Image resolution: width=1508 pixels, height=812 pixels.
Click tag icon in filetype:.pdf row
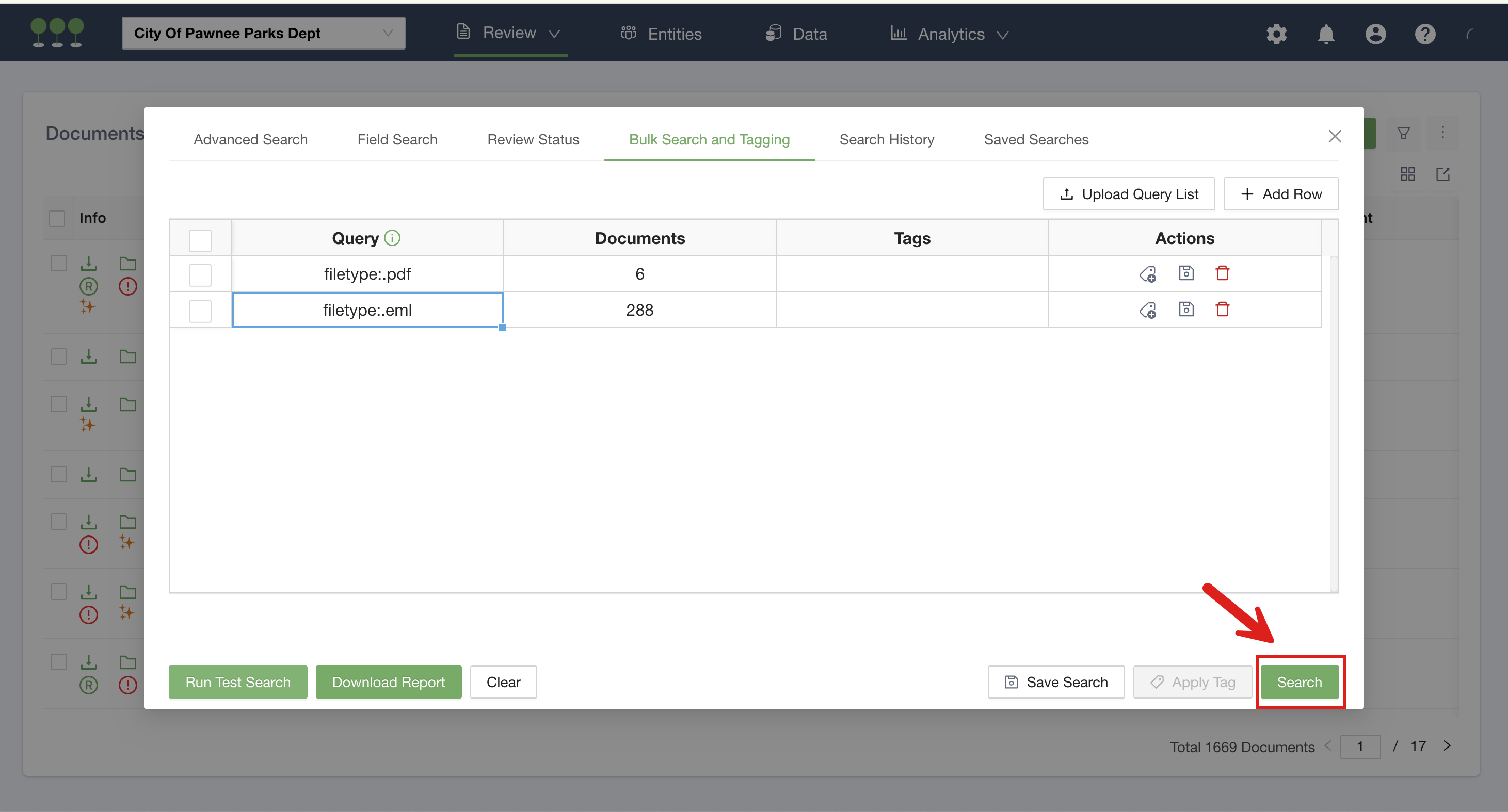[x=1147, y=274]
